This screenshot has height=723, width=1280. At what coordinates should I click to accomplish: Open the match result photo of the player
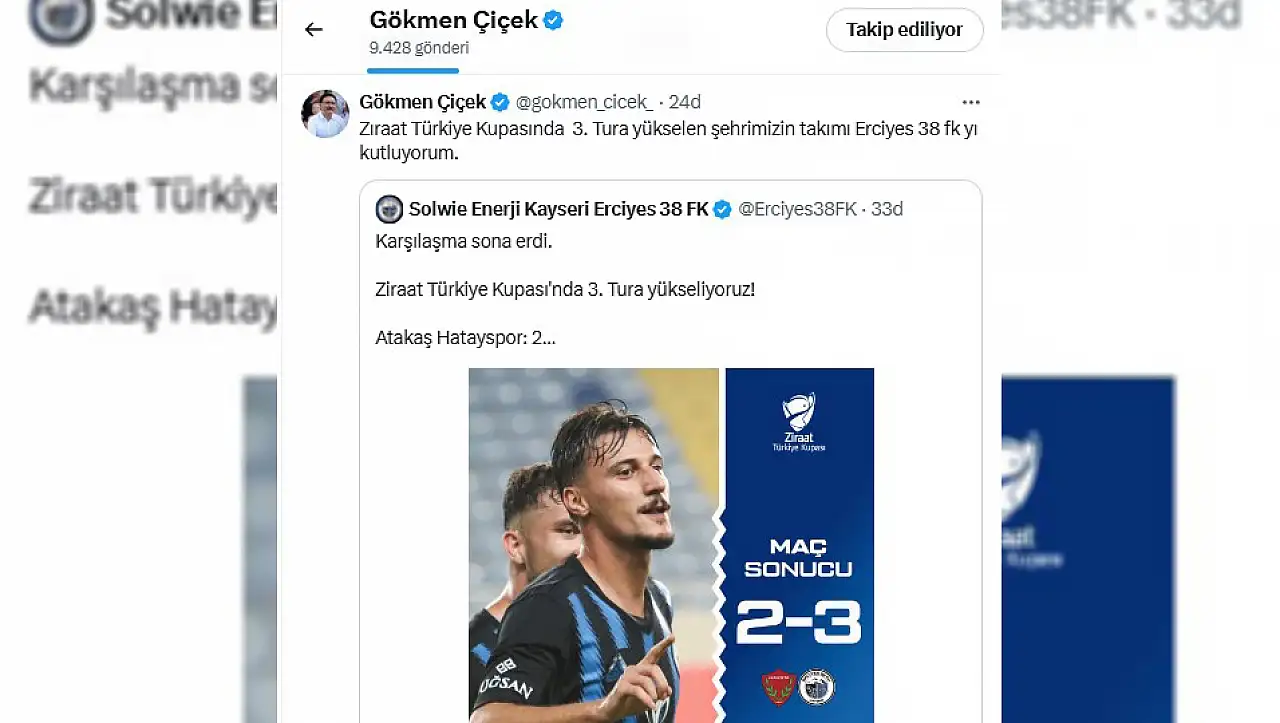point(593,545)
